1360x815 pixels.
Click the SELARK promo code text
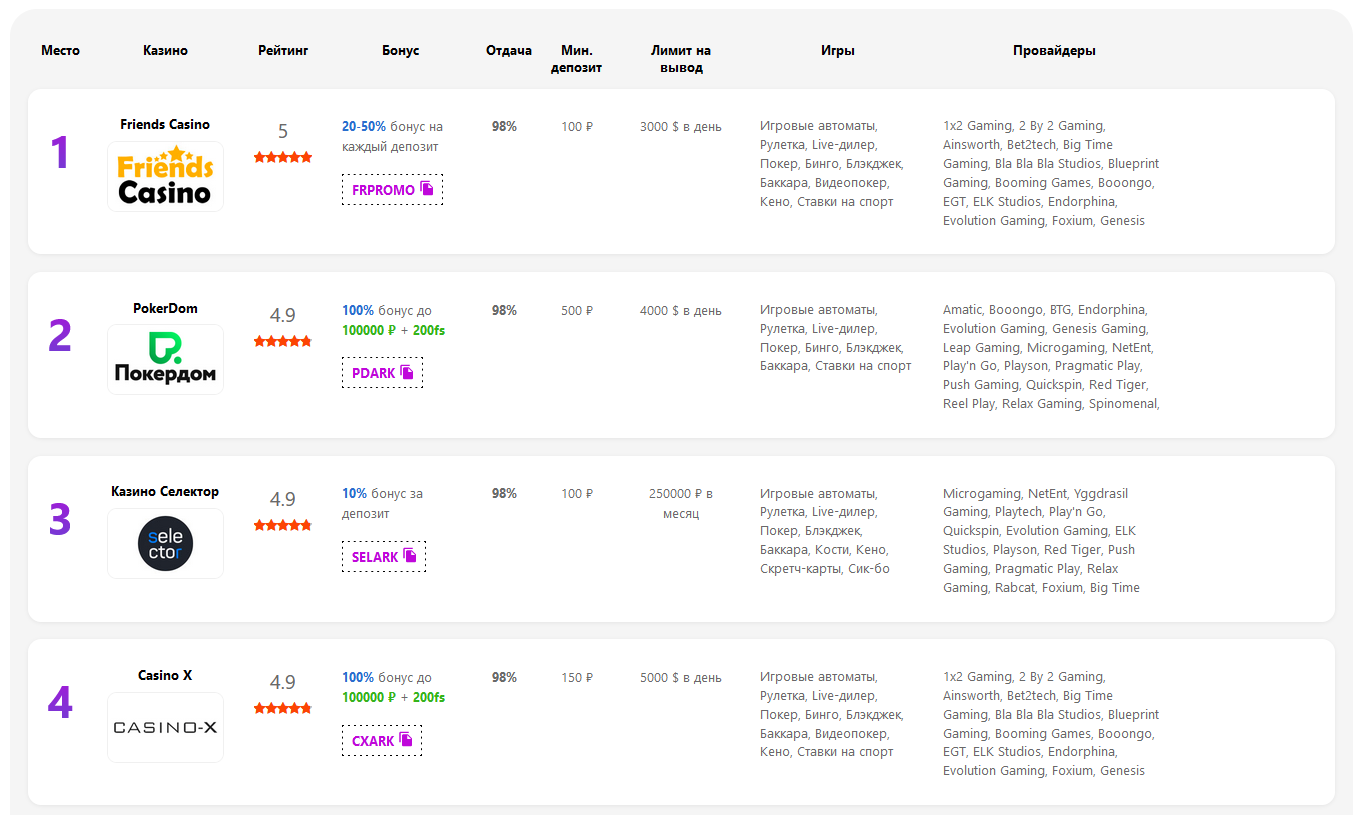click(x=375, y=557)
